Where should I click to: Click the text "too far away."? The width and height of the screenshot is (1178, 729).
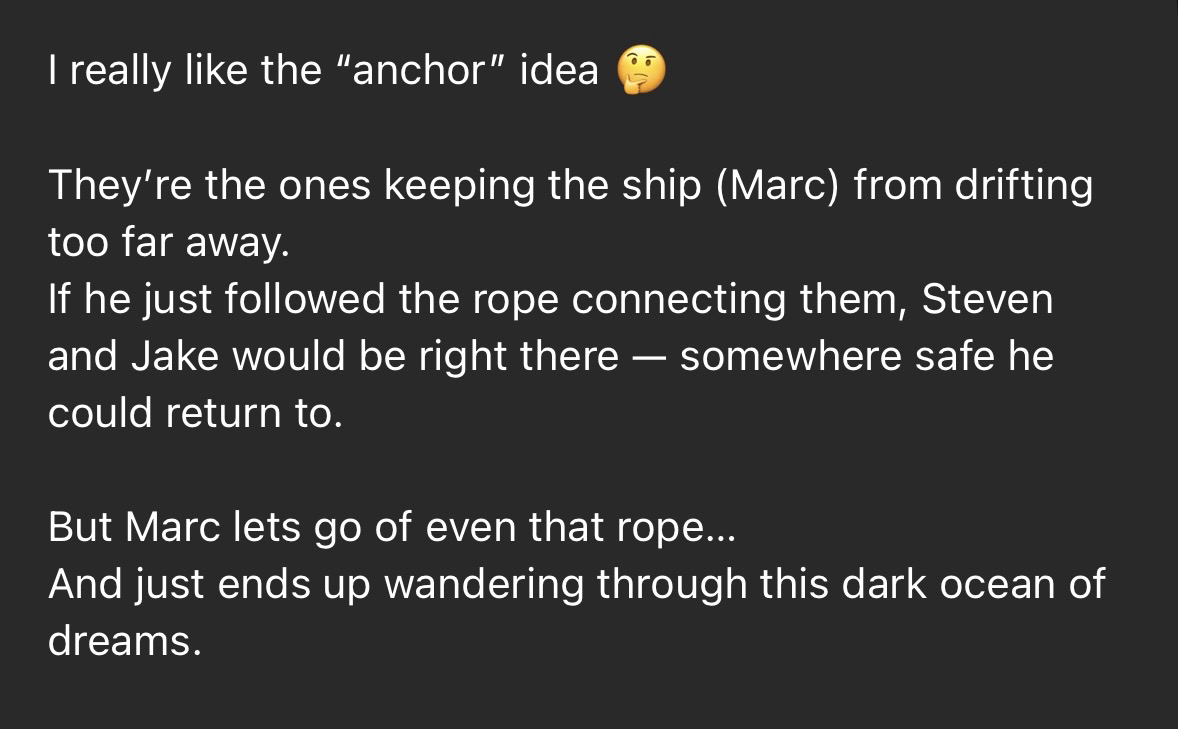pyautogui.click(x=168, y=242)
